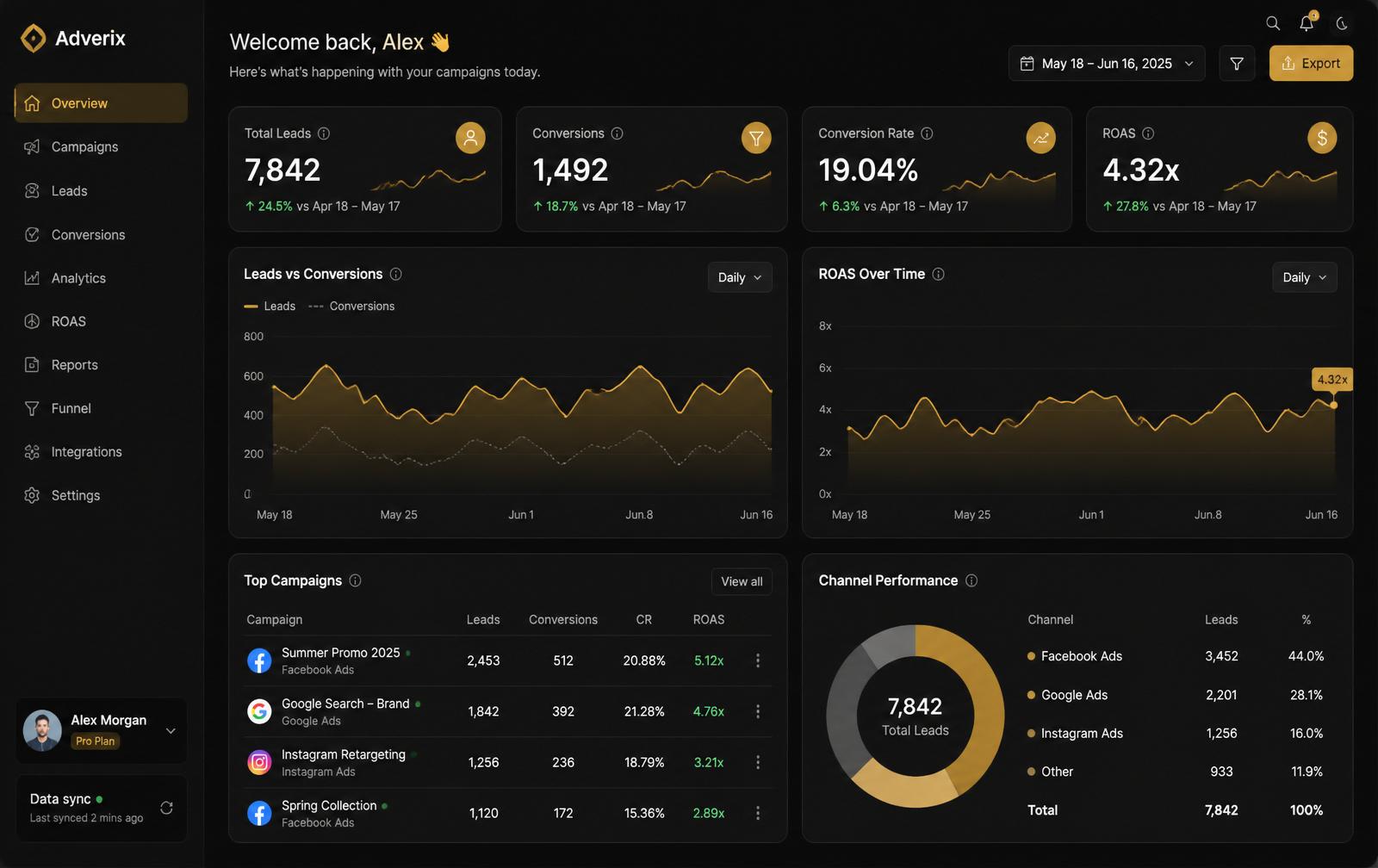Open more options for Spring Collection
Image resolution: width=1378 pixels, height=868 pixels.
758,813
